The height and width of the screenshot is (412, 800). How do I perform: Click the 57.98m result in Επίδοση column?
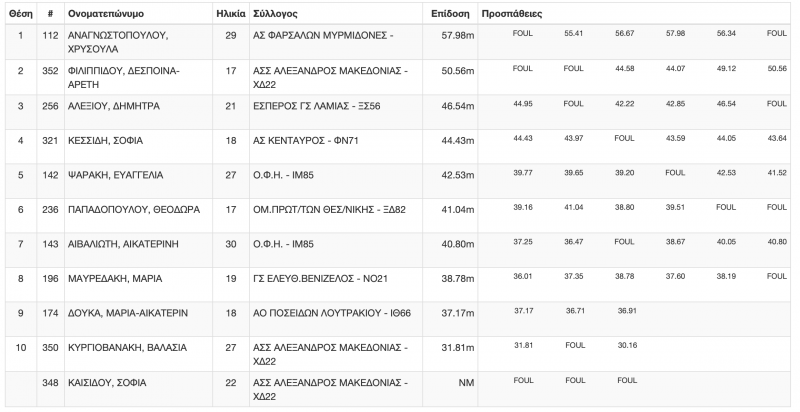click(458, 35)
